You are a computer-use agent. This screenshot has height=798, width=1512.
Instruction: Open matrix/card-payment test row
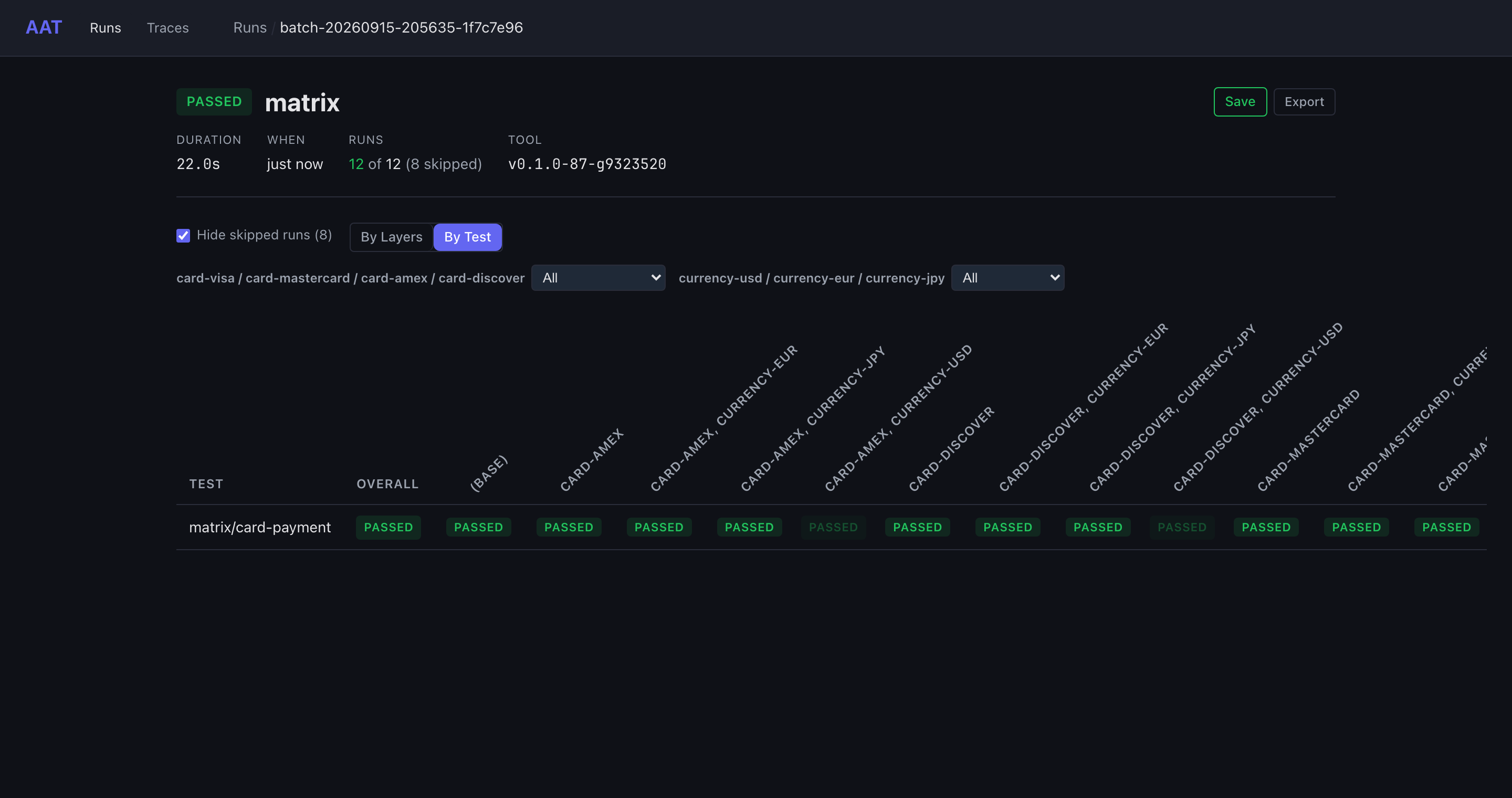(x=259, y=528)
